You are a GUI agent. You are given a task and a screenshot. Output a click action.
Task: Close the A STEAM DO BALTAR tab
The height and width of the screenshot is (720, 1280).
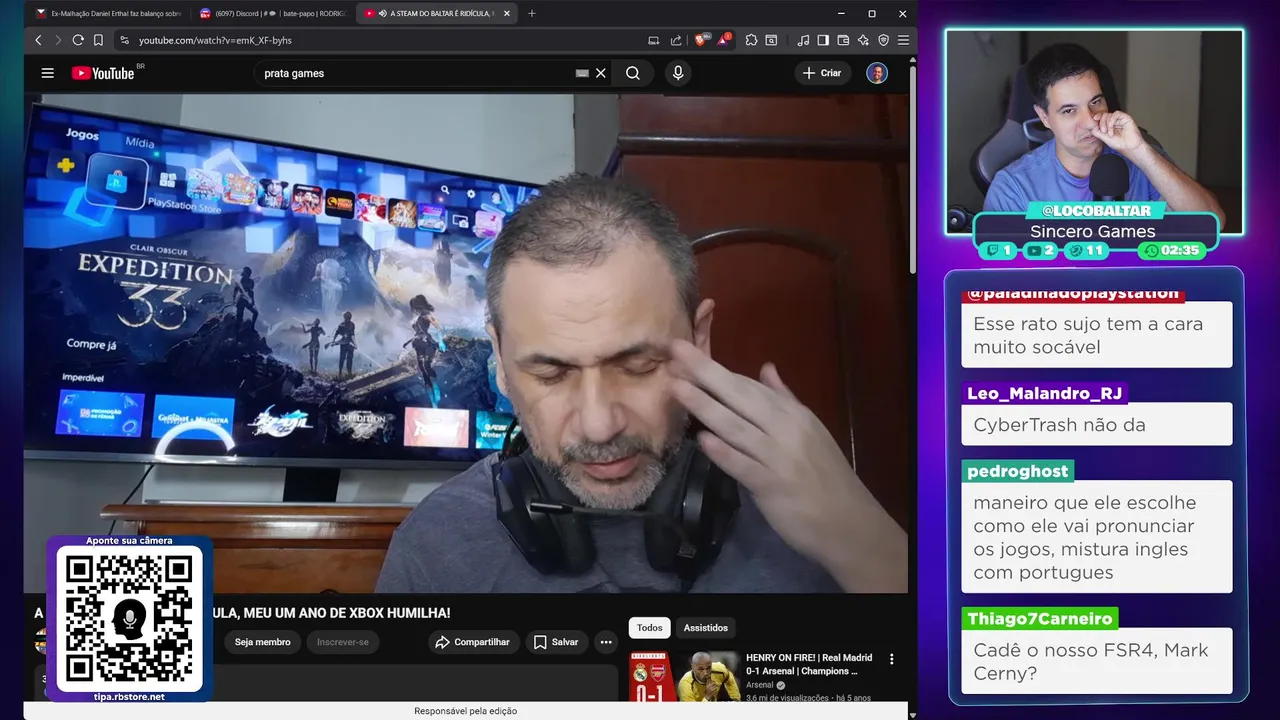[507, 13]
